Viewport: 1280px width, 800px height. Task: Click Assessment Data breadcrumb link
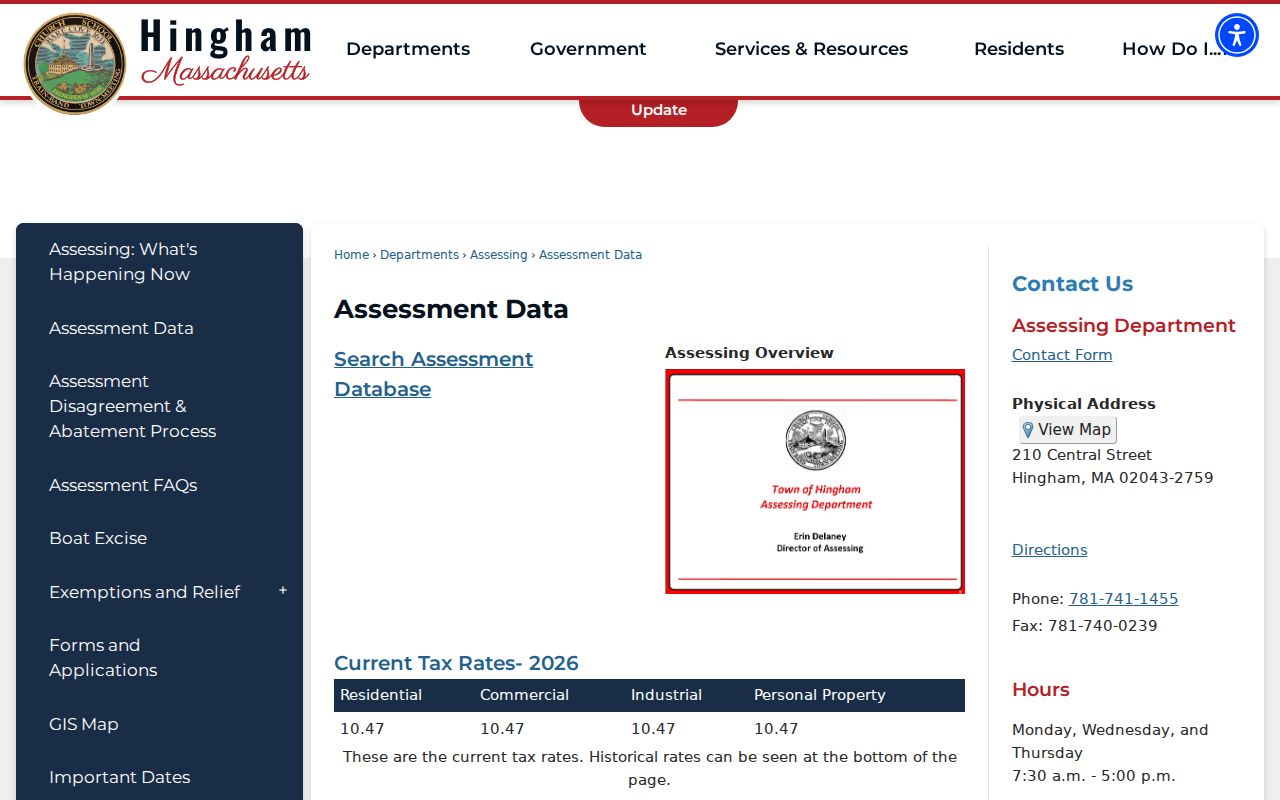click(x=590, y=255)
